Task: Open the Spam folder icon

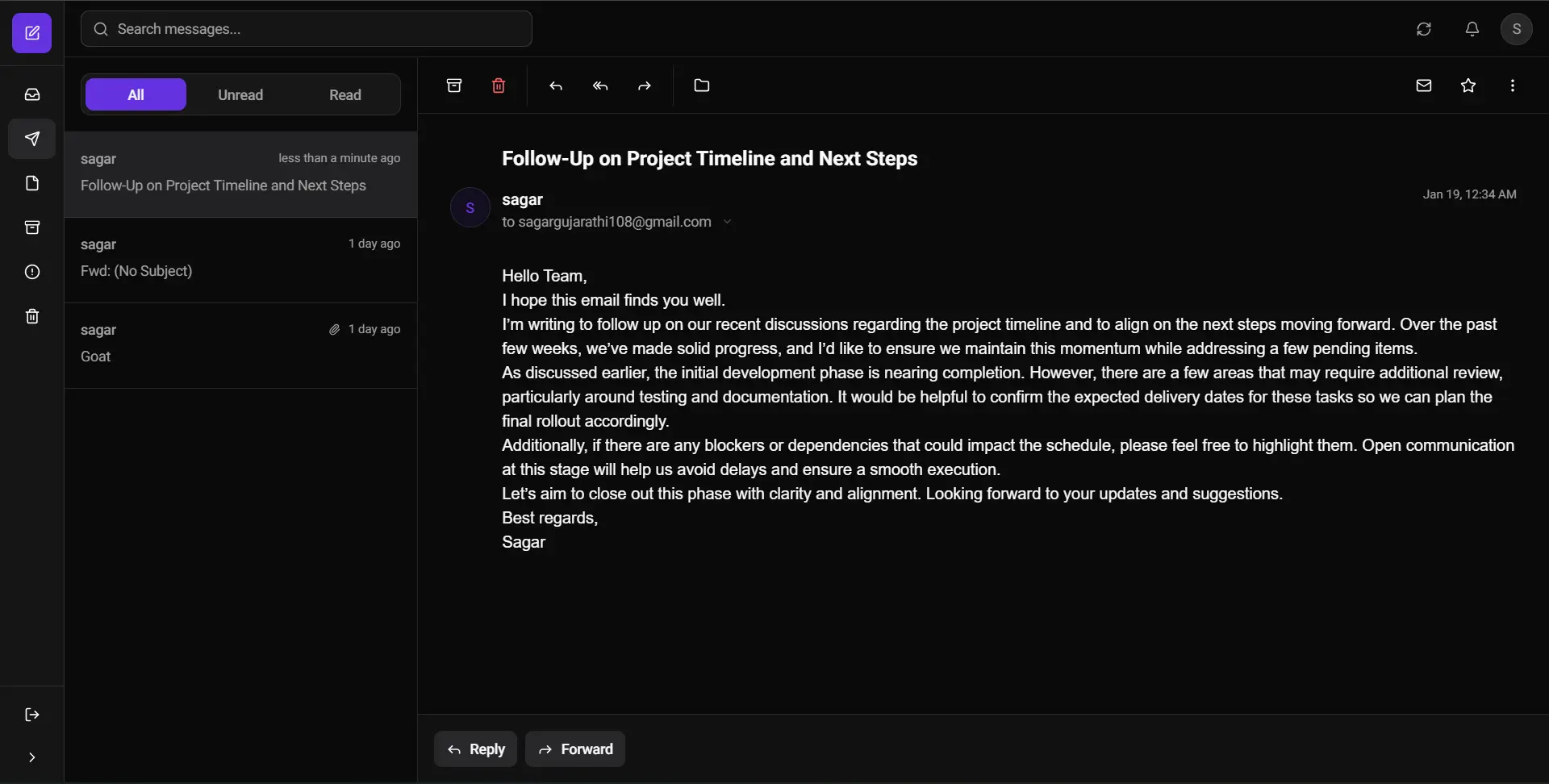Action: tap(32, 272)
